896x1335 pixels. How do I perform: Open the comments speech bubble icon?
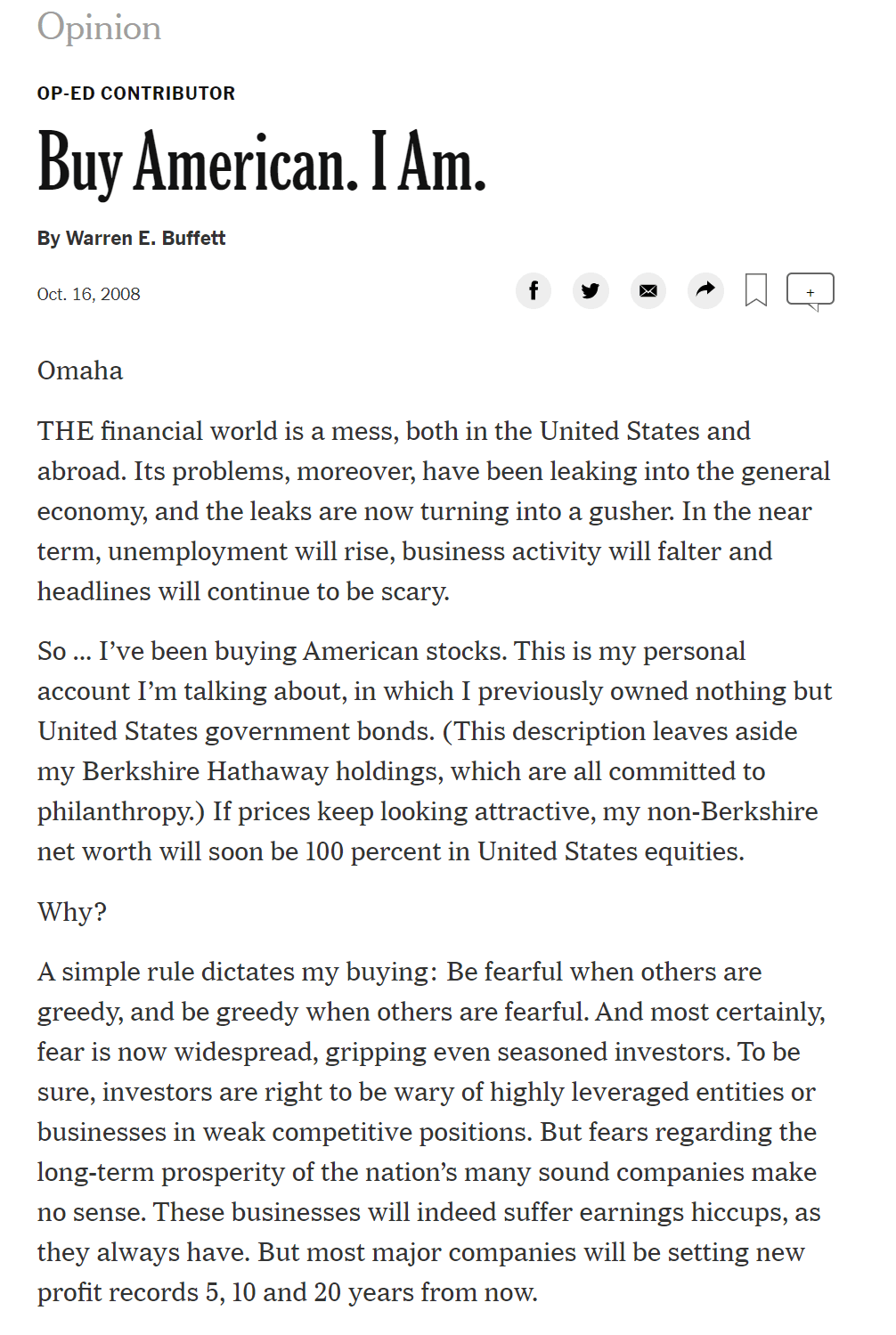coord(810,291)
